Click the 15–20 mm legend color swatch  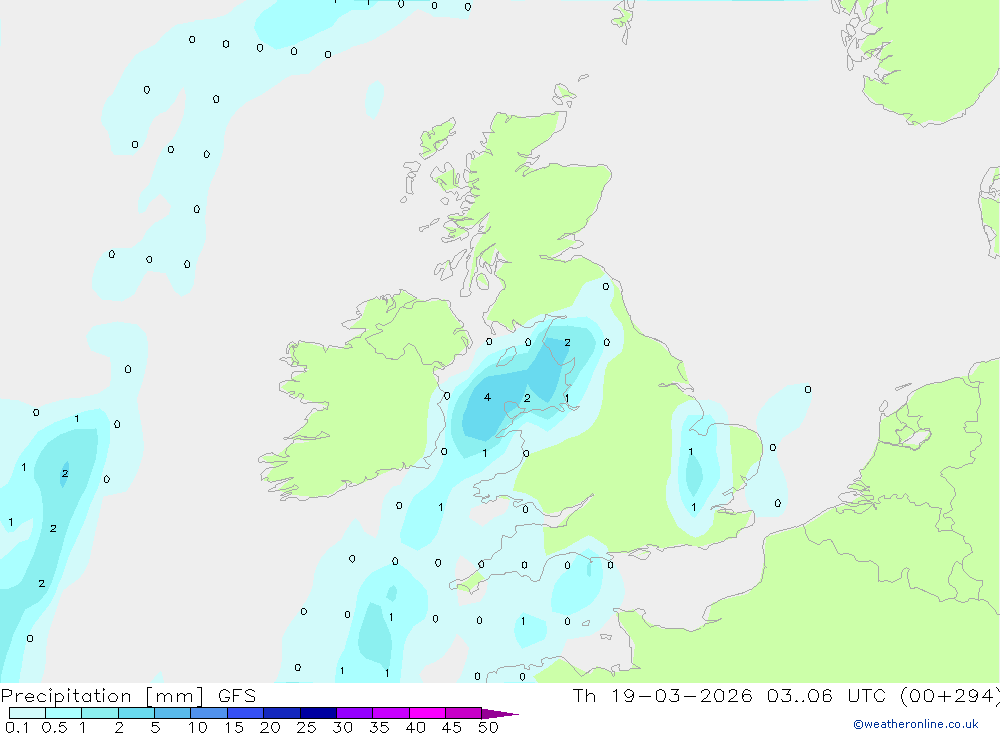click(x=245, y=713)
